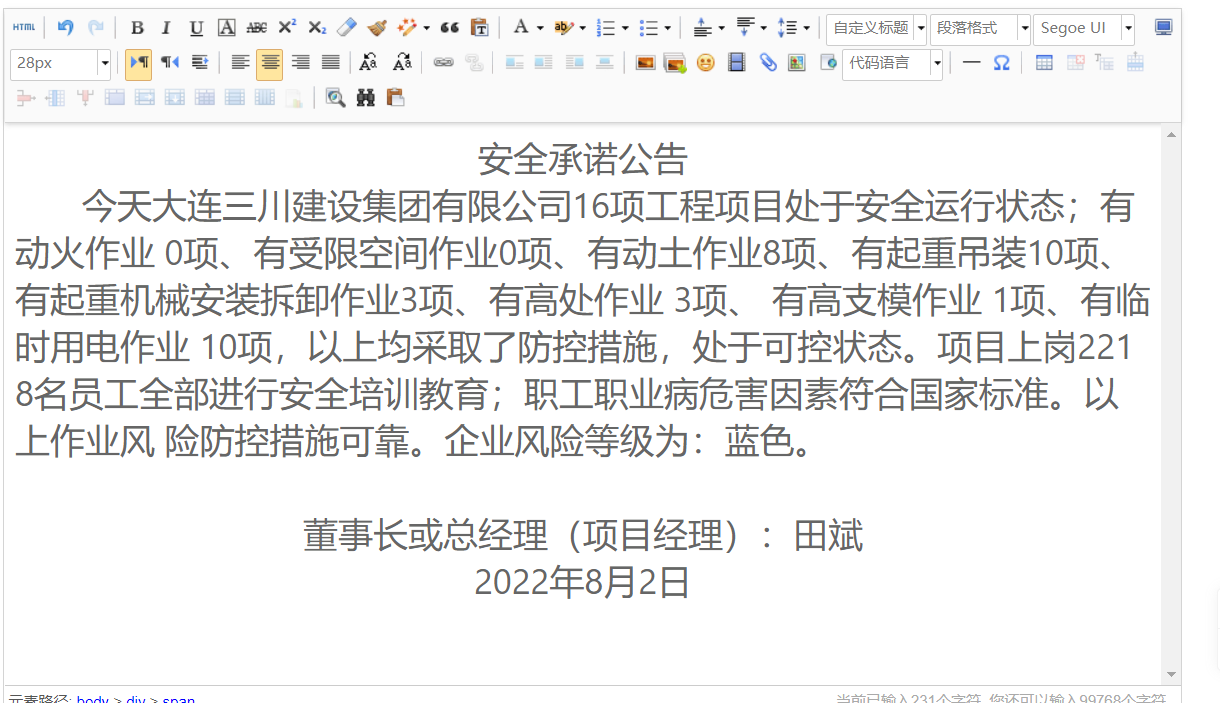Insert a blockquote
The image size is (1220, 703).
coord(450,28)
